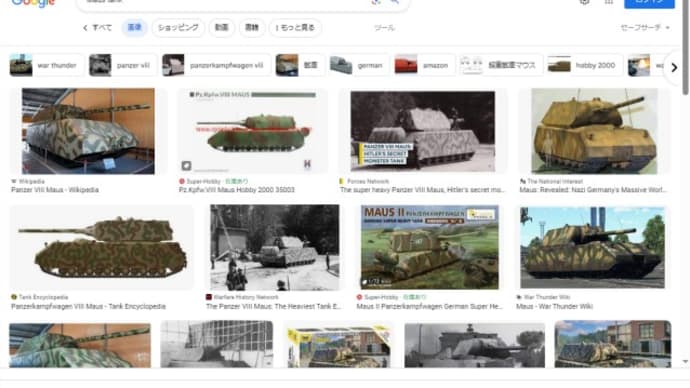690x388 pixels.
Task: Click the War Thunder Wiki source label
Action: pos(543,297)
